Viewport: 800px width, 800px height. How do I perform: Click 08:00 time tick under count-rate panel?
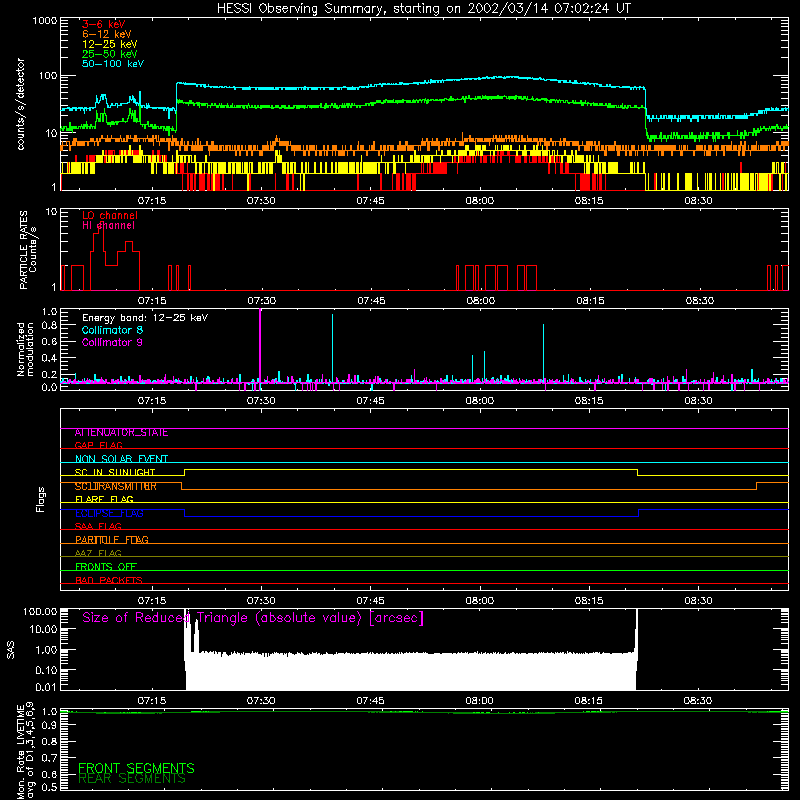[480, 201]
